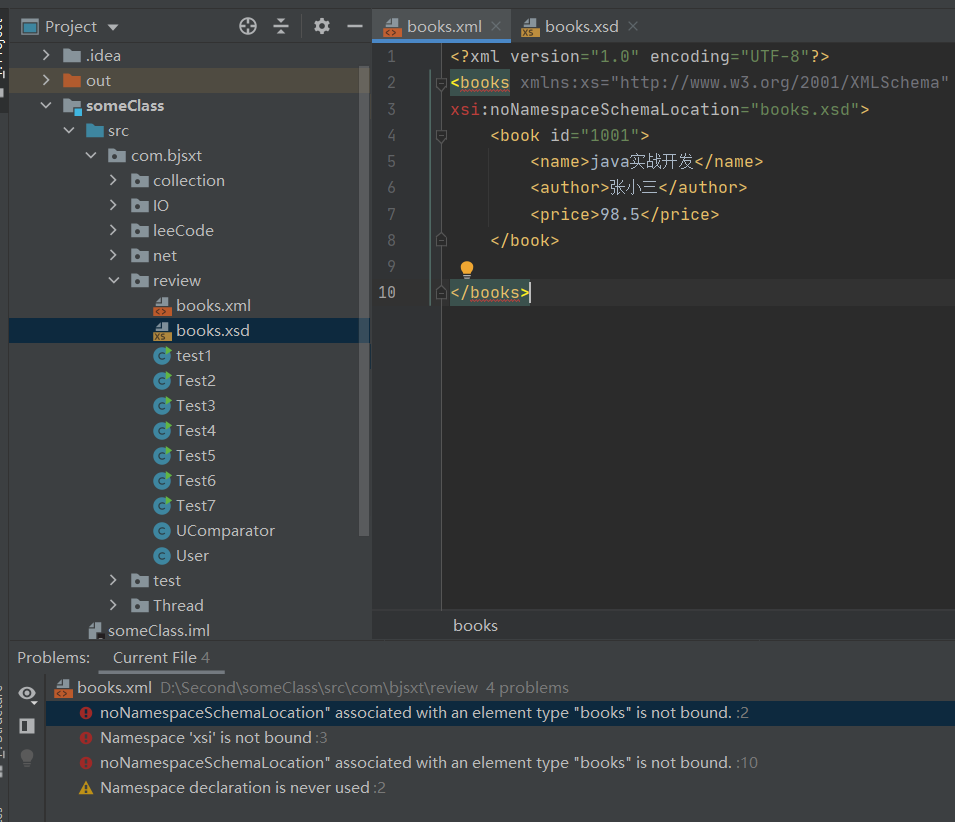Click fold marker at closing books tag
Image resolution: width=955 pixels, height=822 pixels.
[442, 293]
